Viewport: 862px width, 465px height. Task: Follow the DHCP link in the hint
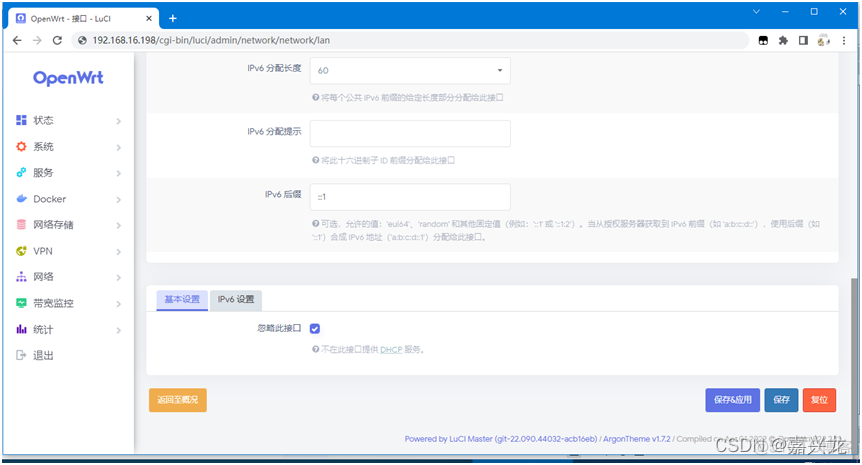[x=391, y=350]
